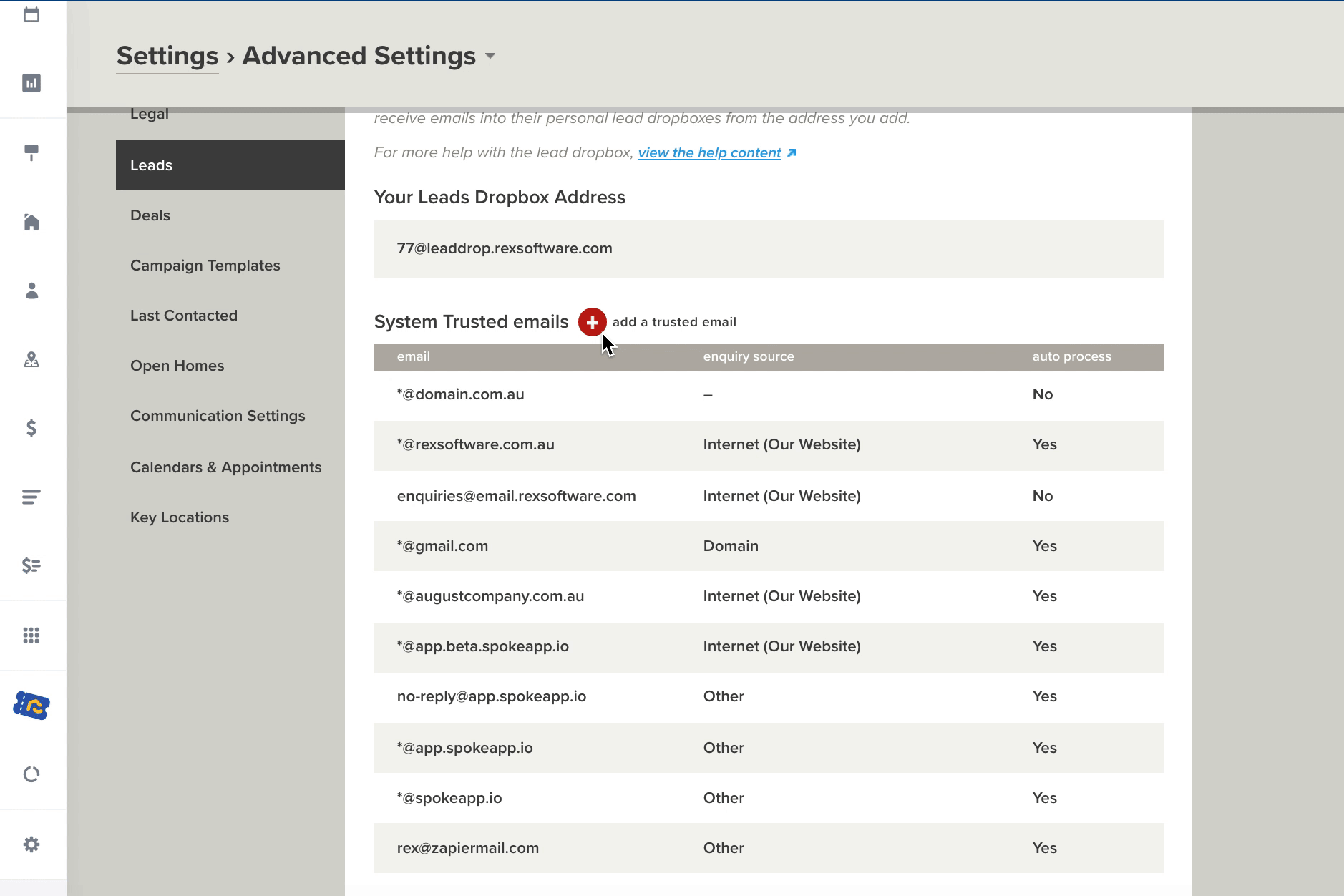Select the *@domain.com.au row

769,395
